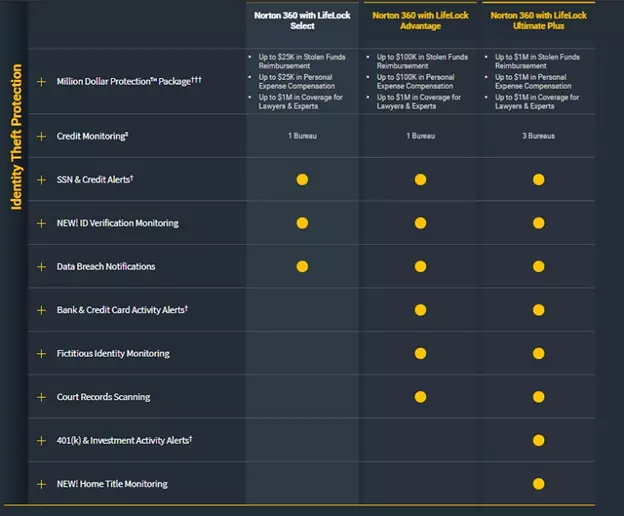Select the Norton 360 with LifeLock Advantage header
This screenshot has height=516, width=624.
[420, 21]
